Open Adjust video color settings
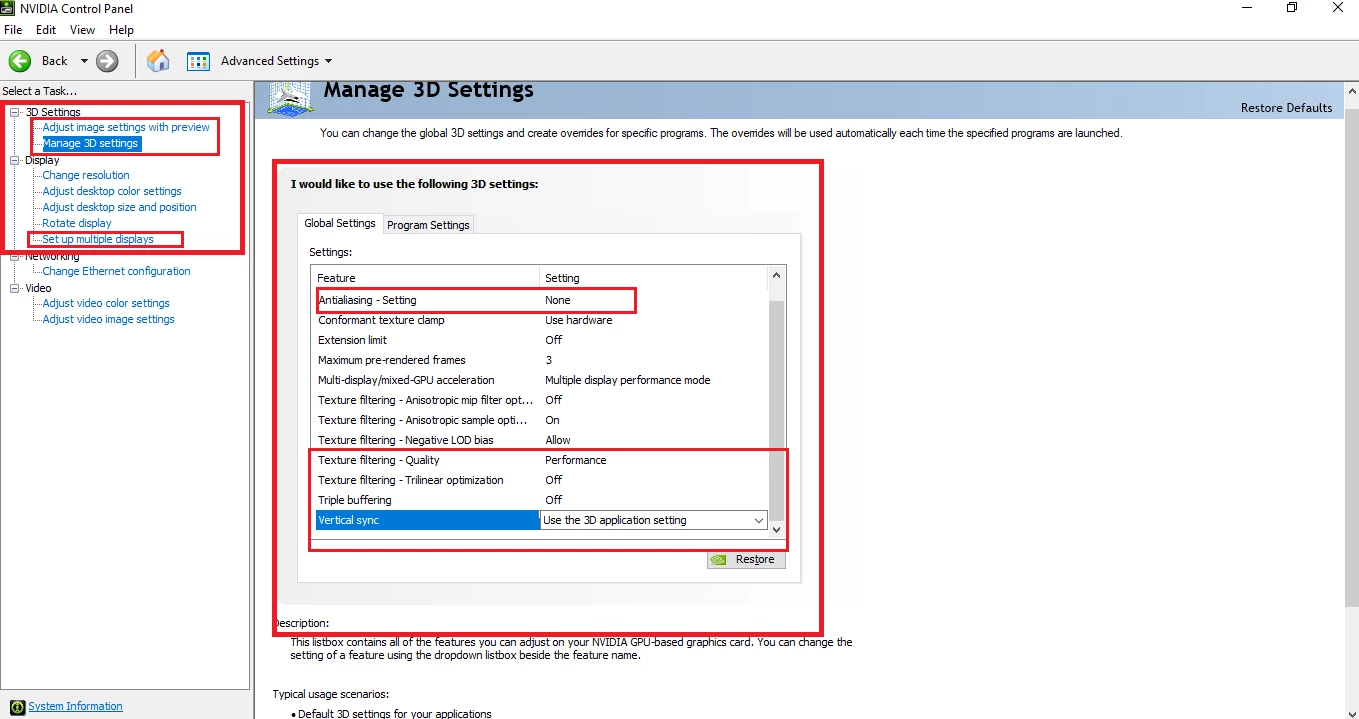Viewport: 1359px width, 719px height. click(106, 303)
